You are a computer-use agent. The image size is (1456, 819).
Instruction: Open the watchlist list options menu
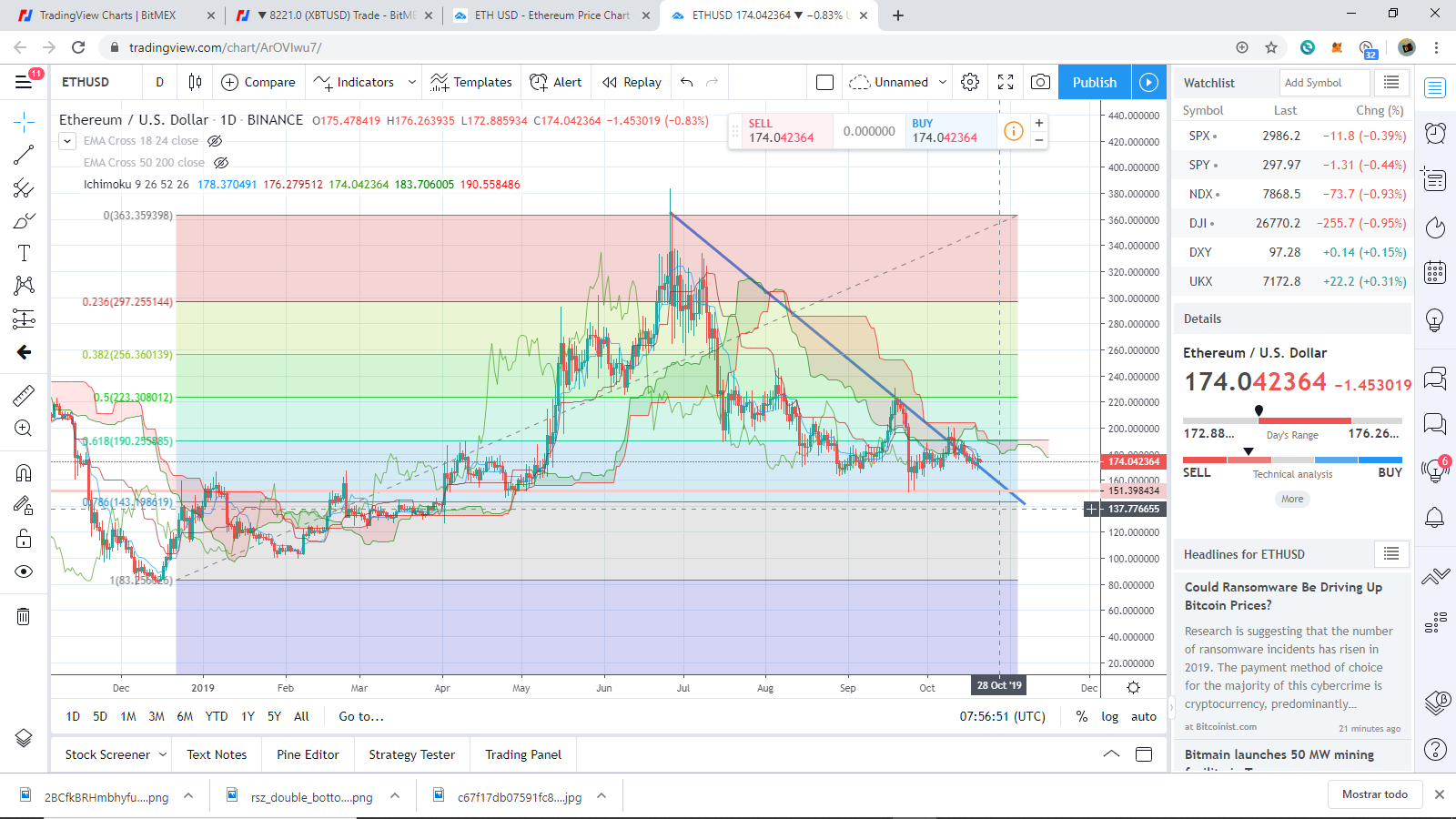(1391, 83)
